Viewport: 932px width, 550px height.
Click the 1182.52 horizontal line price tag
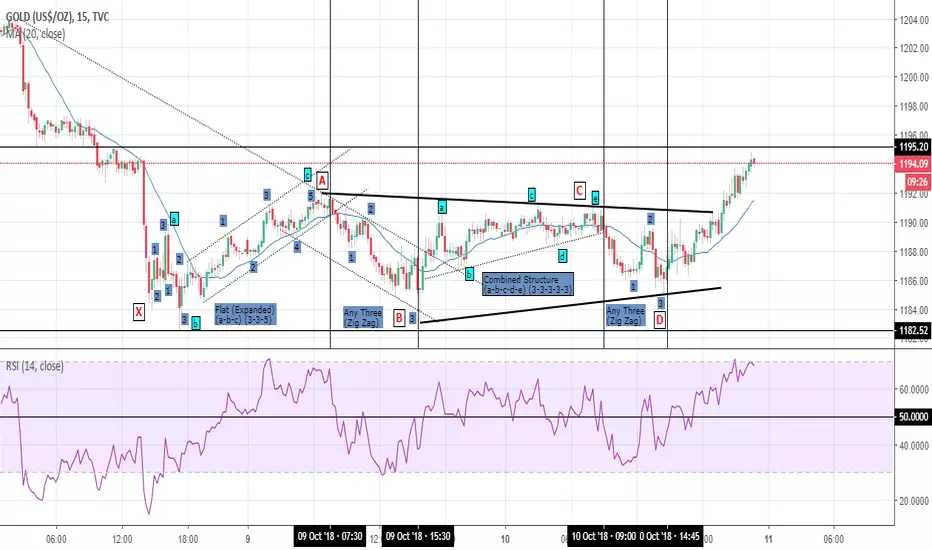[913, 330]
